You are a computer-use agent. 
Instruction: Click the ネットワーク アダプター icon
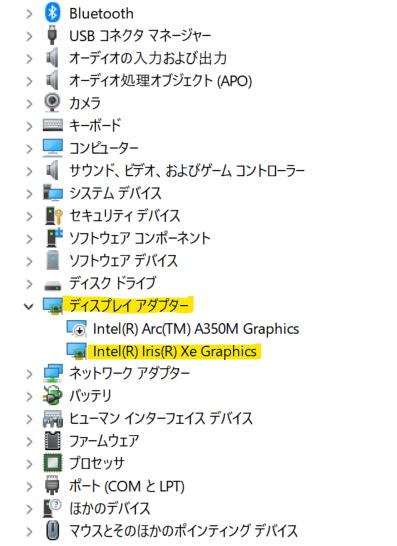click(x=53, y=373)
